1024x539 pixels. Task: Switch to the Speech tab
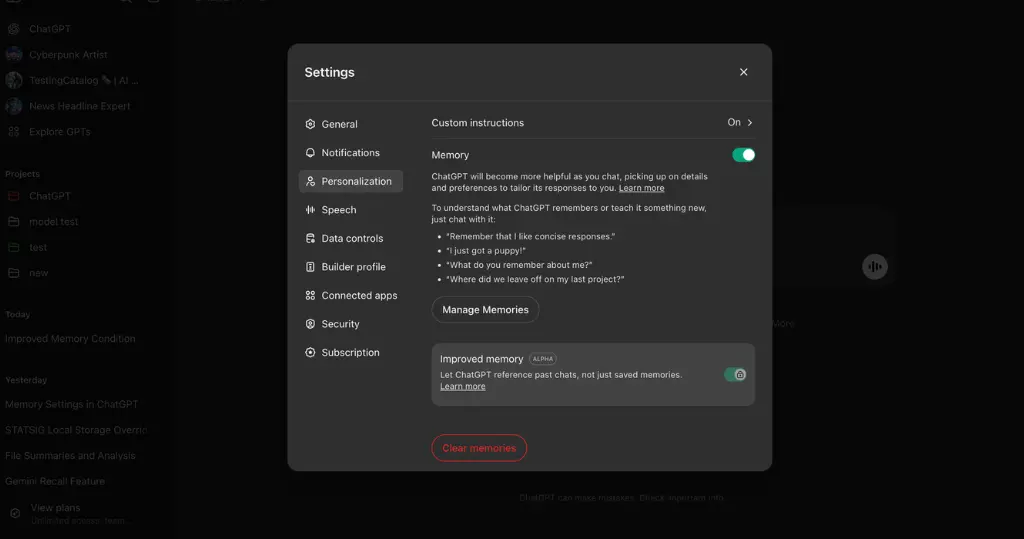pyautogui.click(x=351, y=210)
